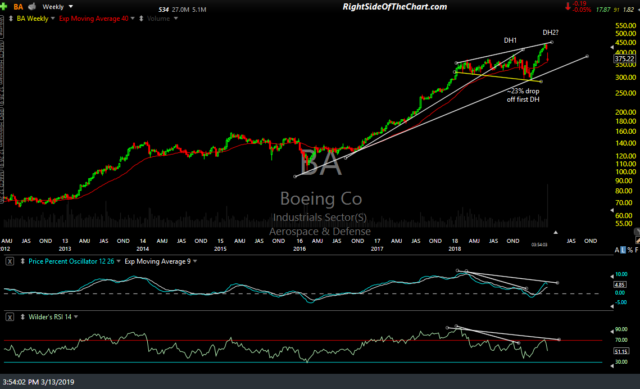Viewport: 640px width, 389px height.
Task: Click the upper price-scale triangle handle
Action: 612,47
